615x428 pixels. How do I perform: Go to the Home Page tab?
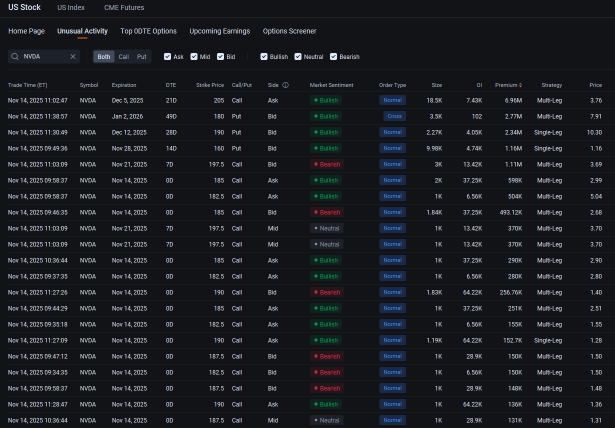coord(27,31)
